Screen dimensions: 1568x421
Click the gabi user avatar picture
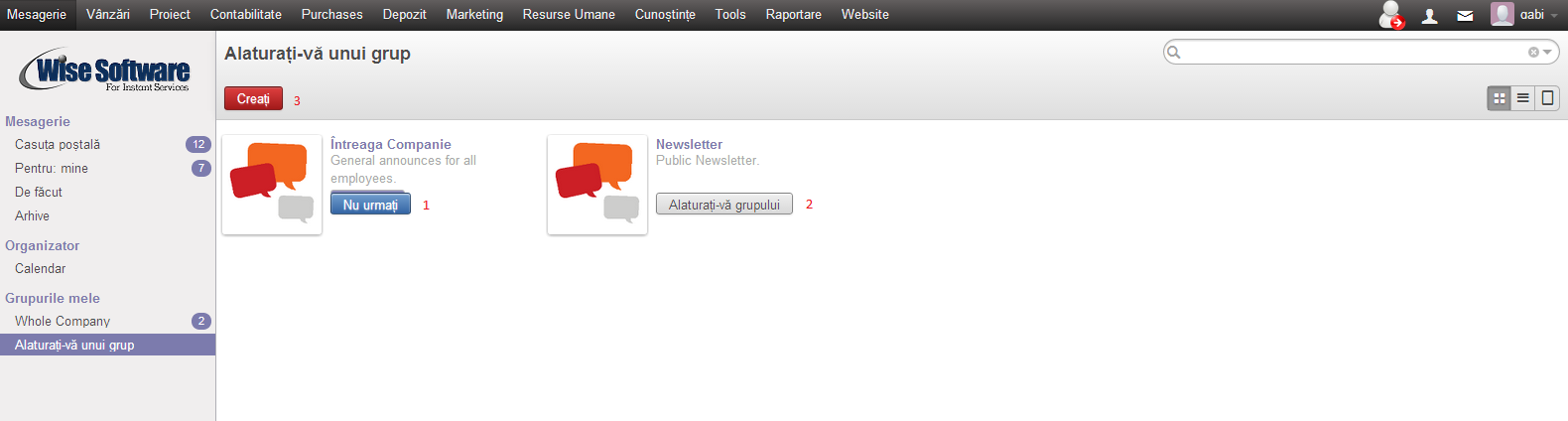pos(1503,14)
